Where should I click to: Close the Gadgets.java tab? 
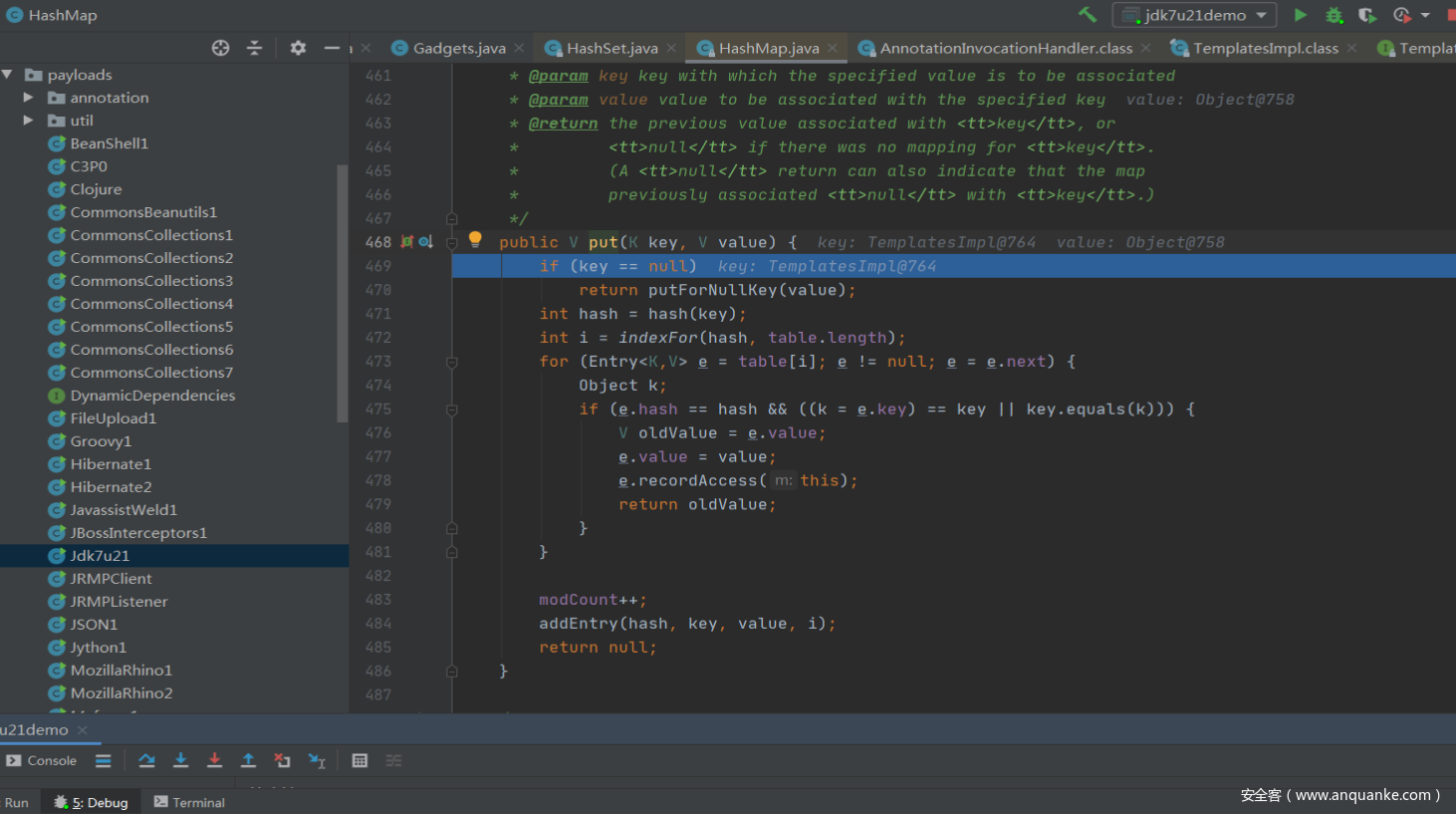click(x=519, y=48)
